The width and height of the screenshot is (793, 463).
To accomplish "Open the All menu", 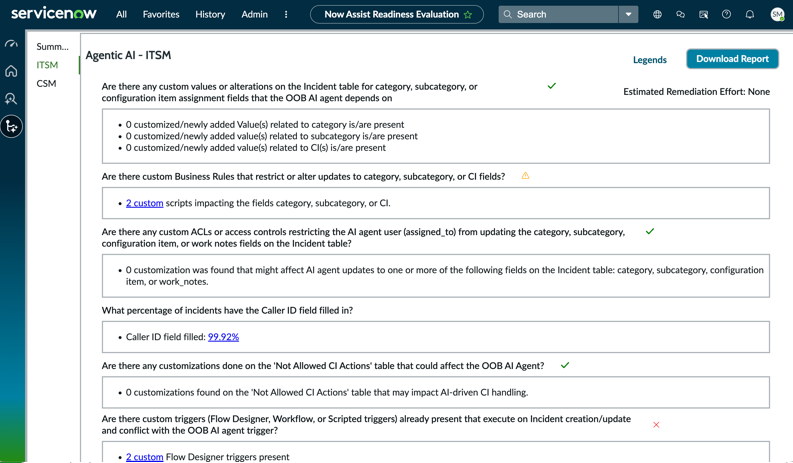I will pyautogui.click(x=121, y=14).
